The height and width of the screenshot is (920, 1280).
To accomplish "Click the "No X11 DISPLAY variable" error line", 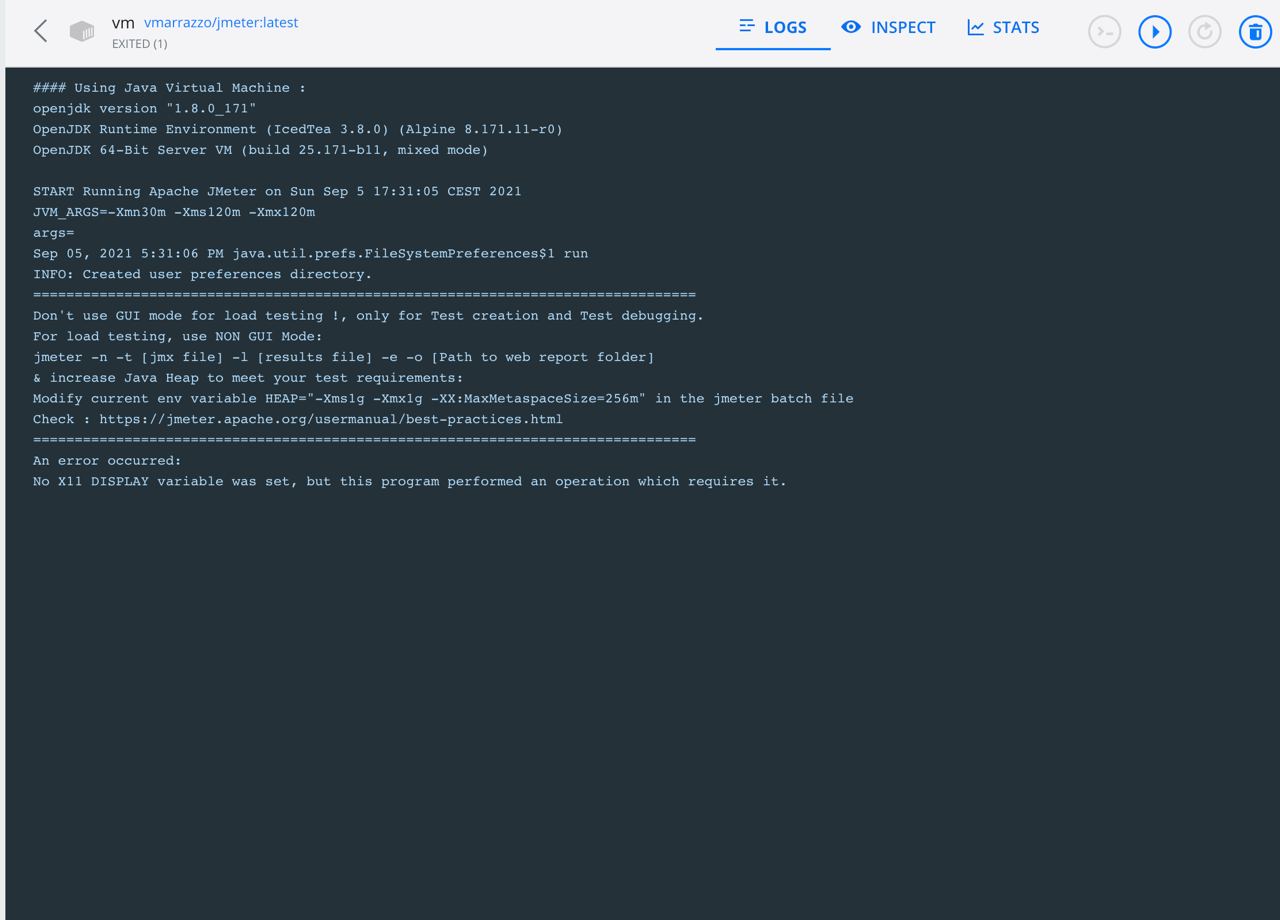I will click(410, 482).
